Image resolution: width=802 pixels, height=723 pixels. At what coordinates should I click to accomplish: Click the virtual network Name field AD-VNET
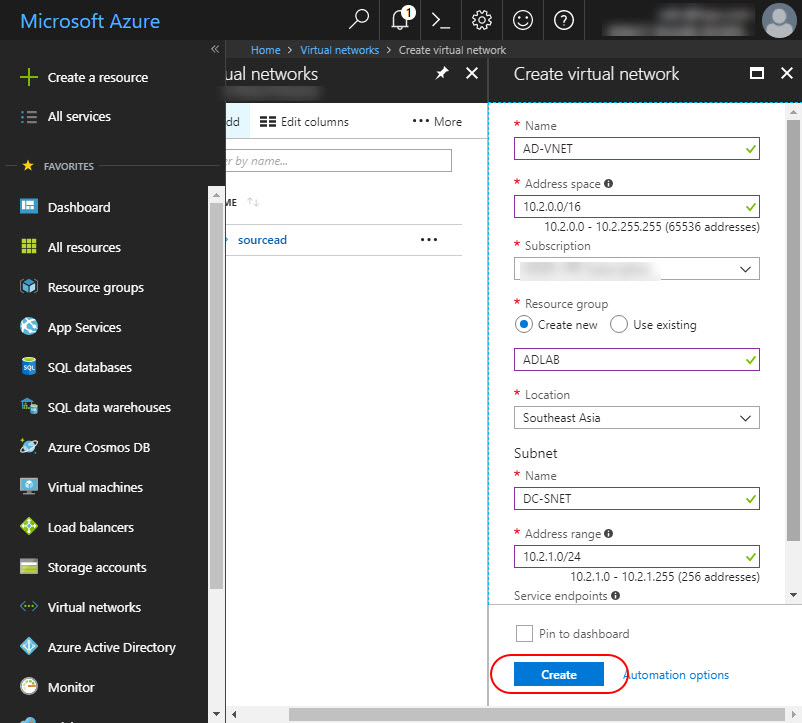coord(636,149)
